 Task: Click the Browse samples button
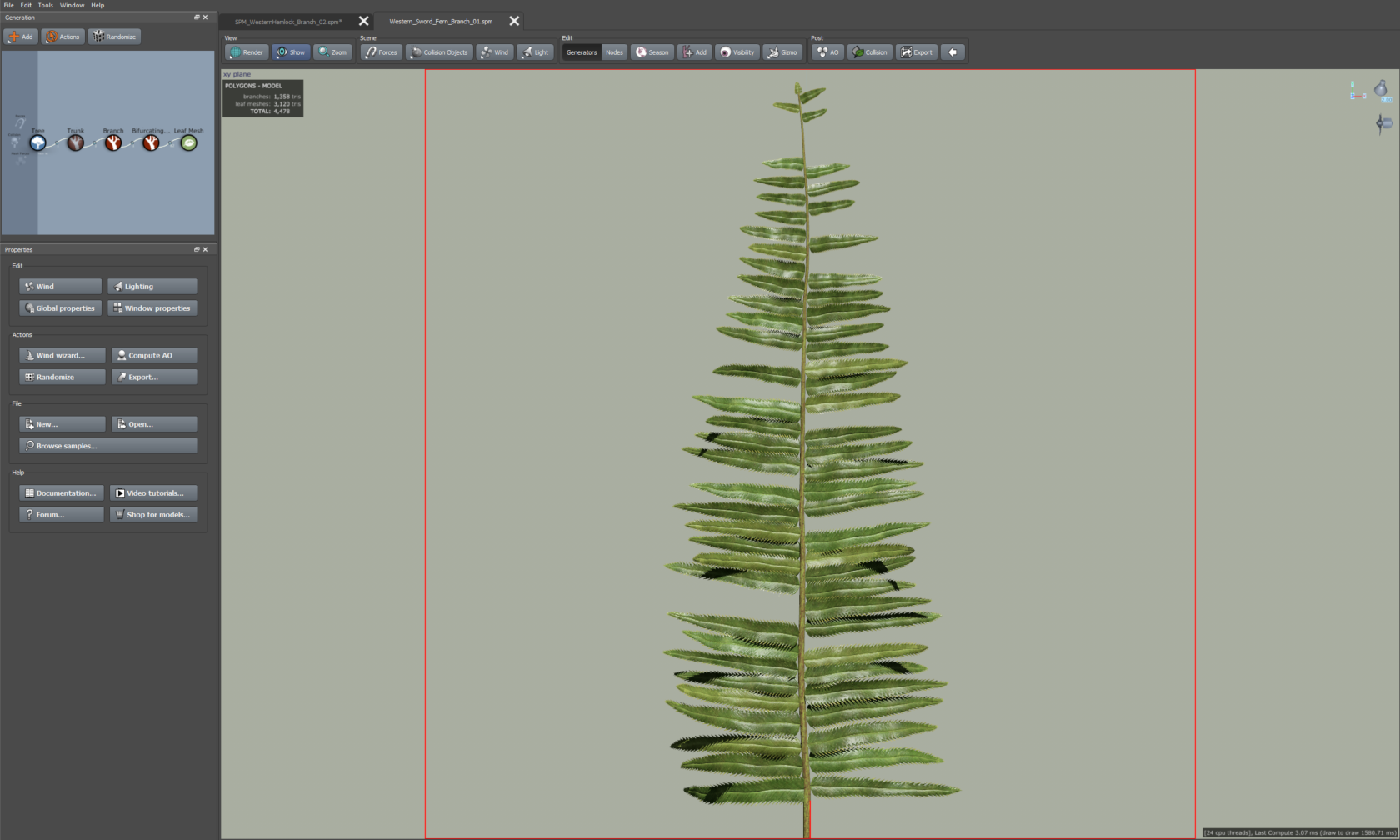click(x=107, y=446)
